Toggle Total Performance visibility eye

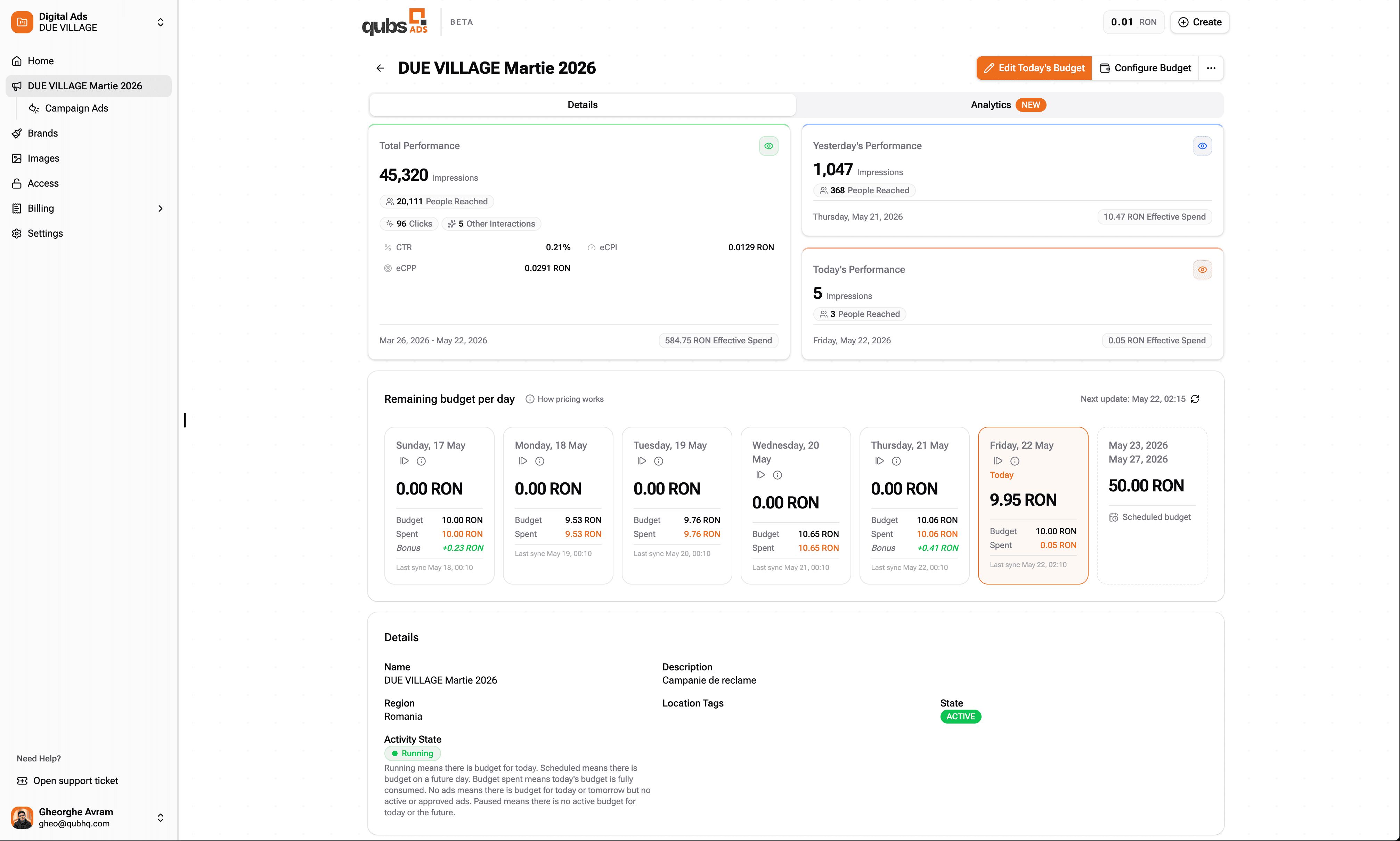click(768, 146)
